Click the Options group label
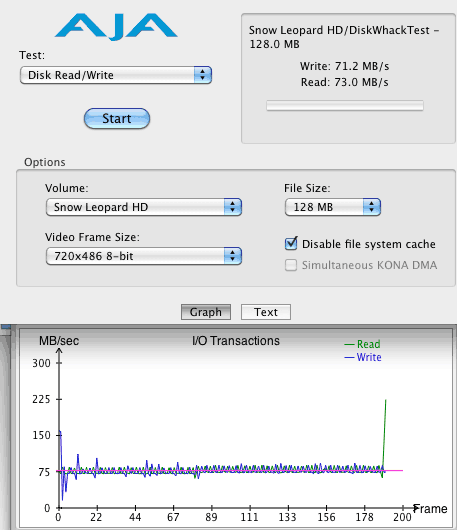The width and height of the screenshot is (457, 530). click(x=45, y=162)
